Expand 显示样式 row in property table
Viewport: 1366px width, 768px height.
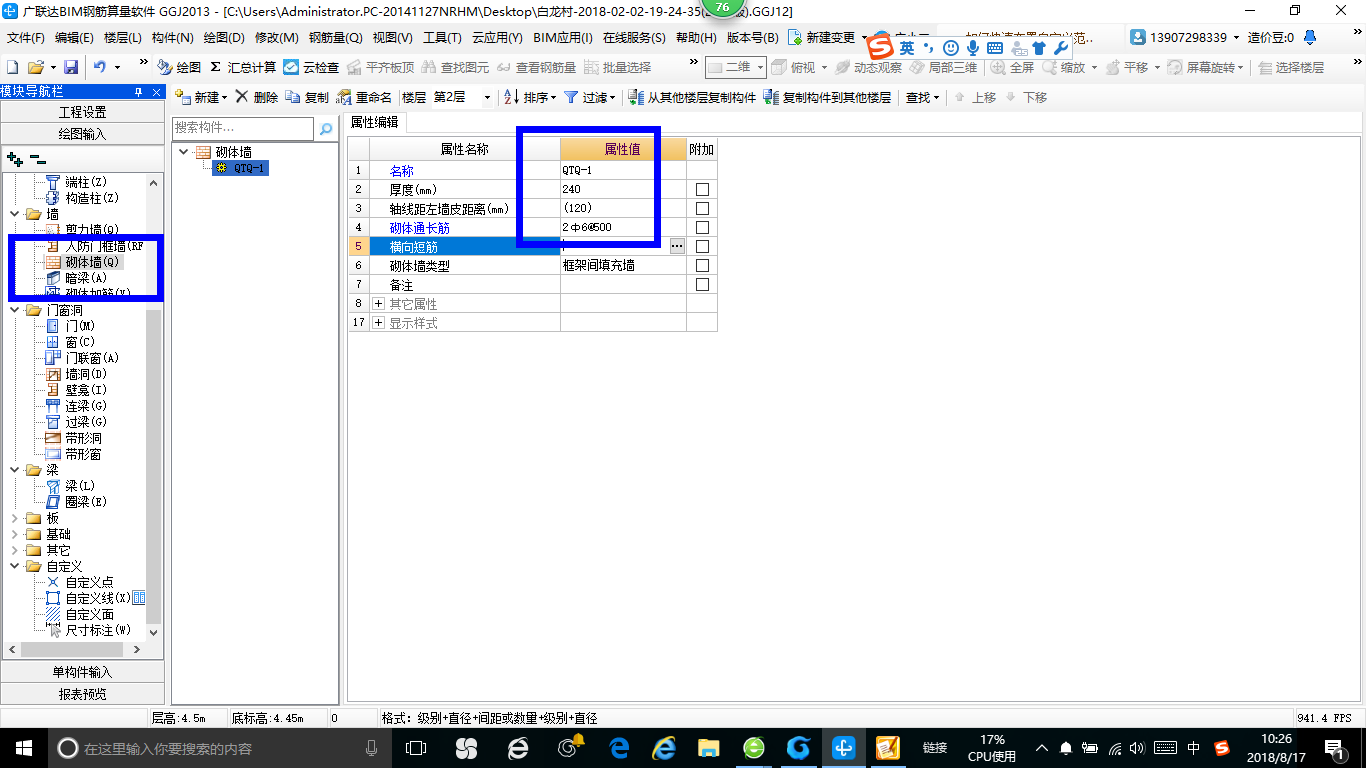(378, 323)
